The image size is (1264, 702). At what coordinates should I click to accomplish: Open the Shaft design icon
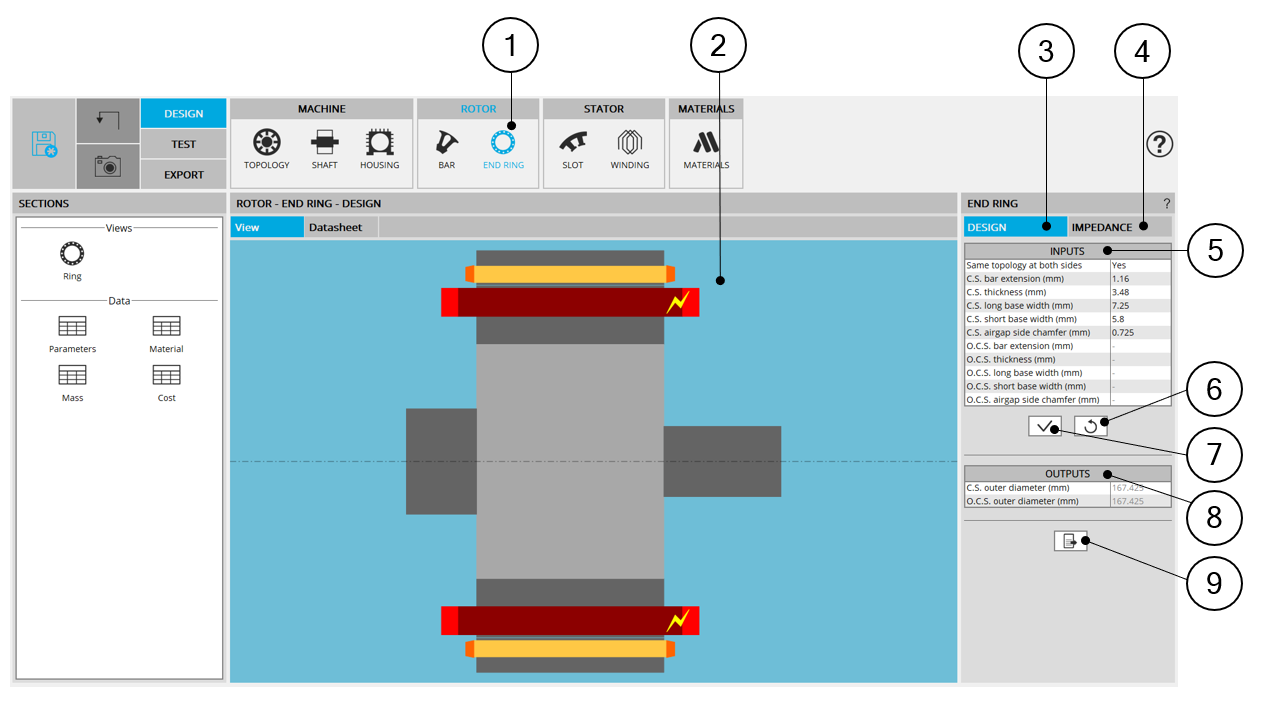(324, 148)
